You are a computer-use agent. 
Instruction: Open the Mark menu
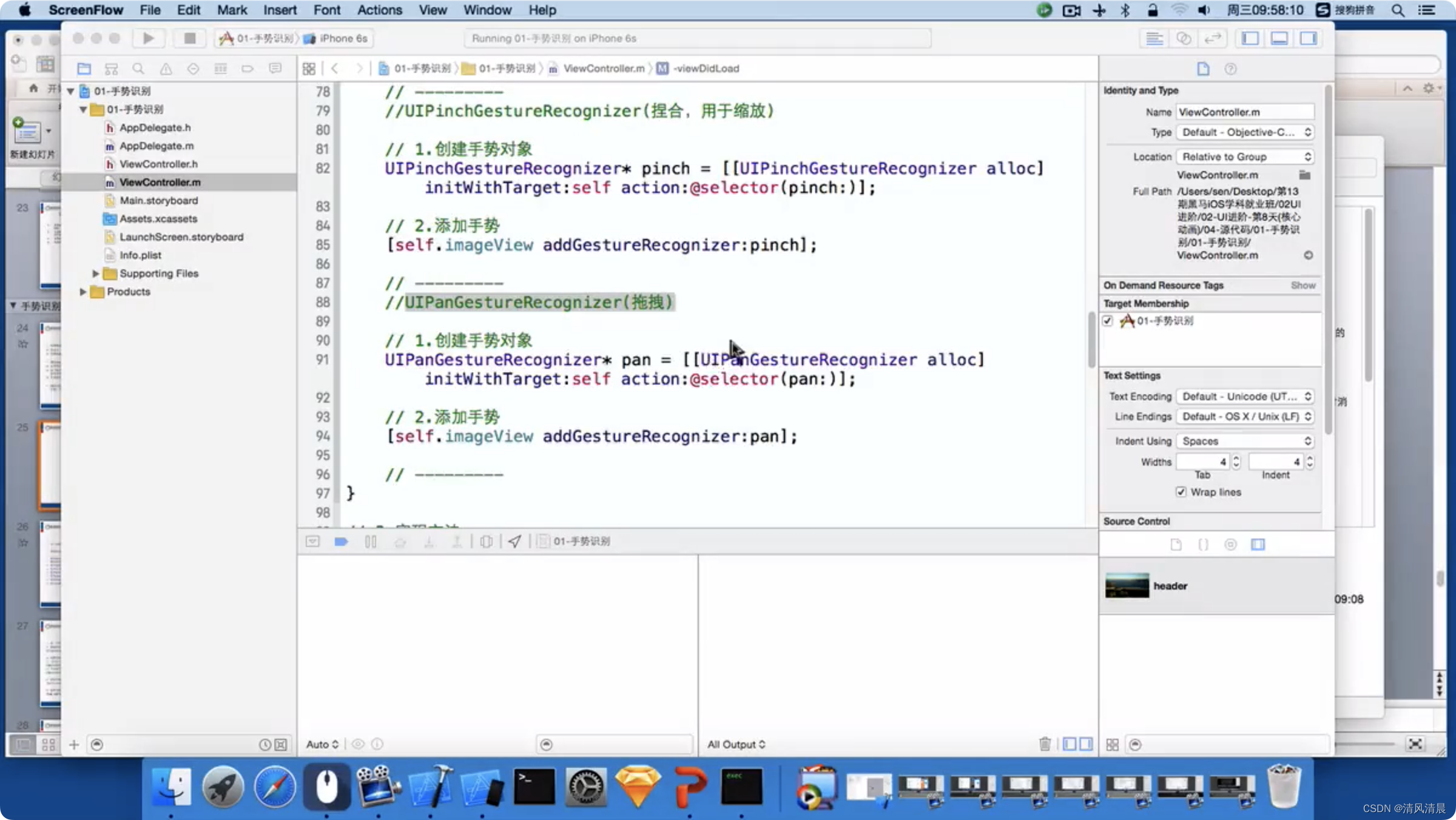coord(232,10)
